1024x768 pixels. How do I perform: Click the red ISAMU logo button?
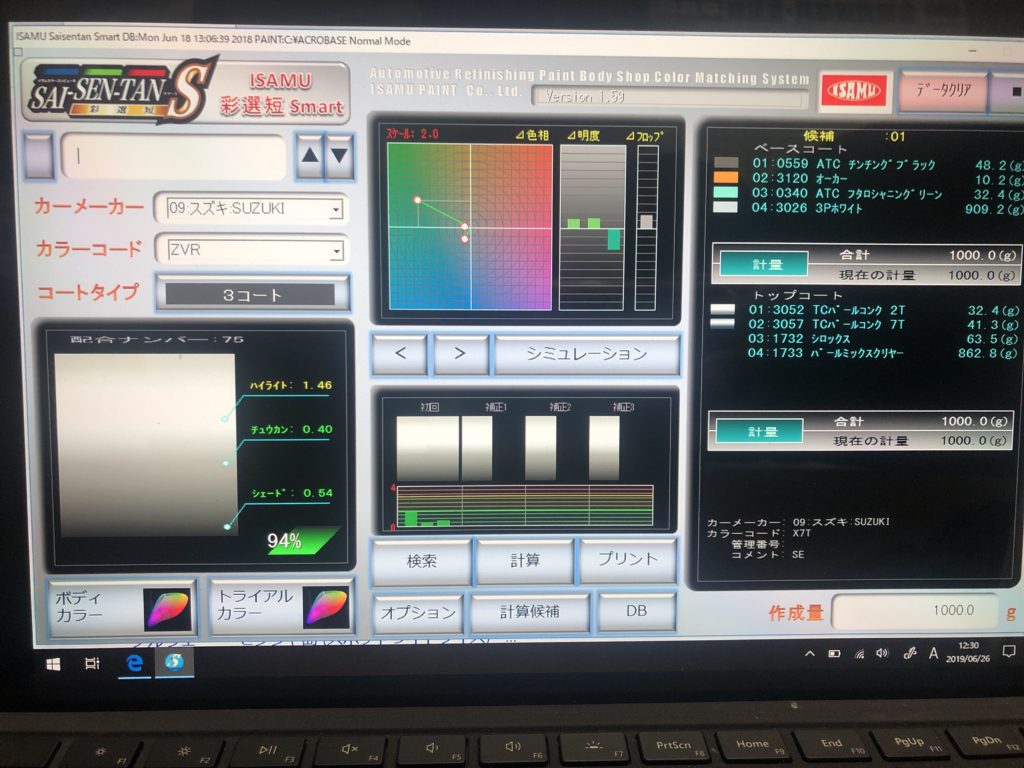[854, 91]
